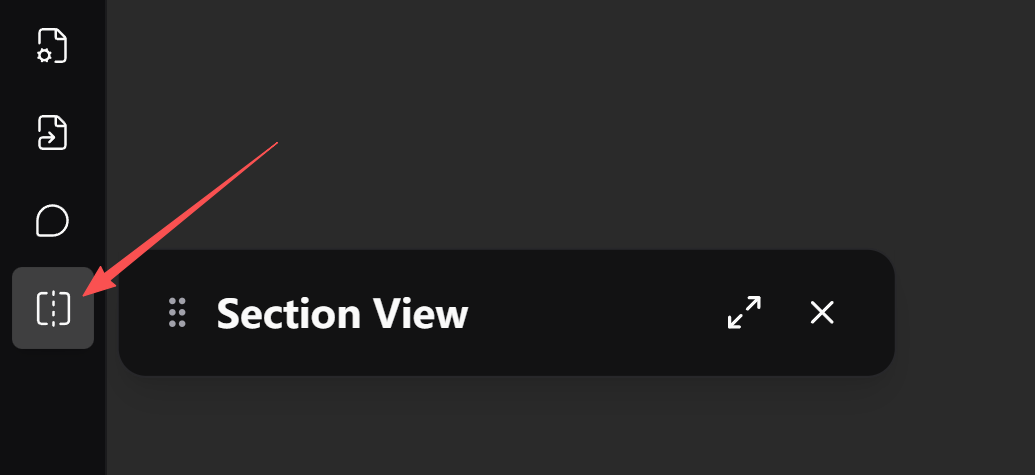Click the import file icon
Image resolution: width=1035 pixels, height=475 pixels.
click(x=52, y=132)
